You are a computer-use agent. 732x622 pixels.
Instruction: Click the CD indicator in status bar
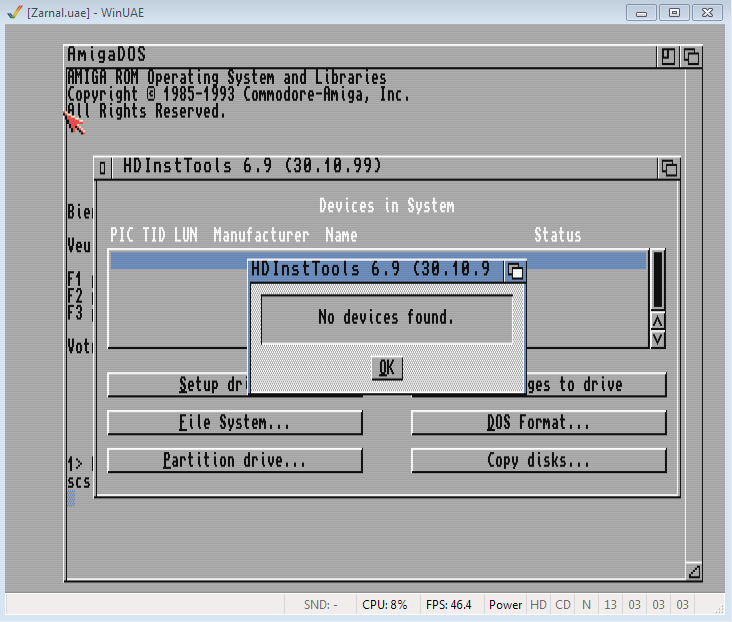pos(563,605)
